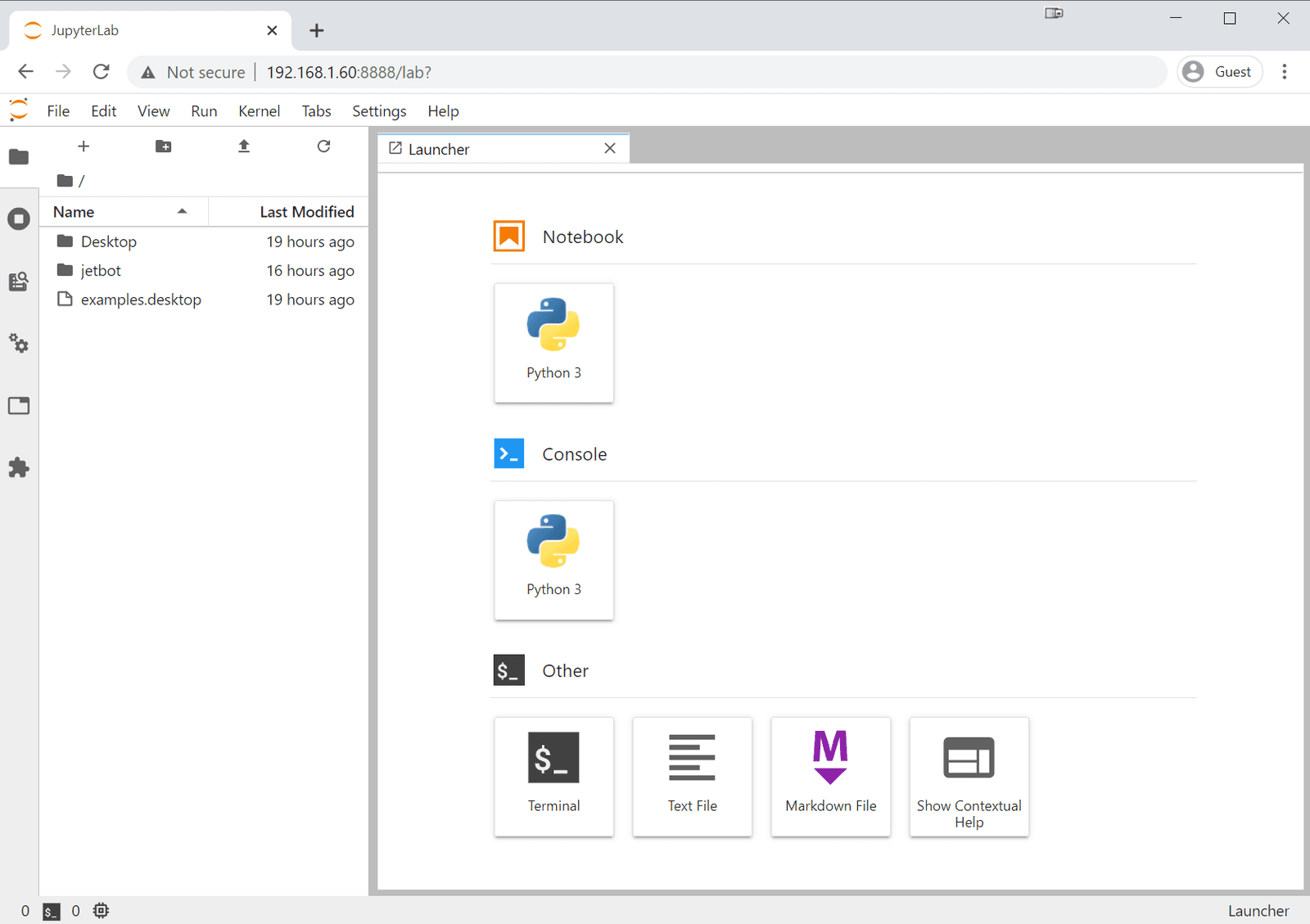Open the Commands palette sidebar icon
Viewport: 1310px width, 924px height.
19,282
